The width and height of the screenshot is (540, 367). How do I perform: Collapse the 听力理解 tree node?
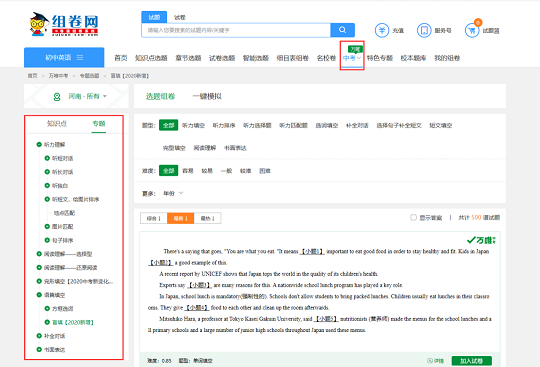39,145
